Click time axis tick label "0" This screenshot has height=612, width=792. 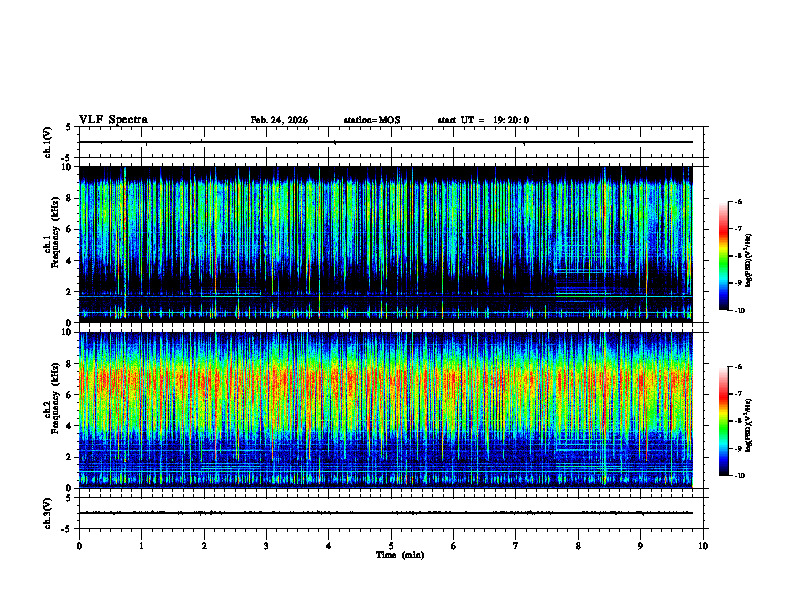[x=79, y=546]
